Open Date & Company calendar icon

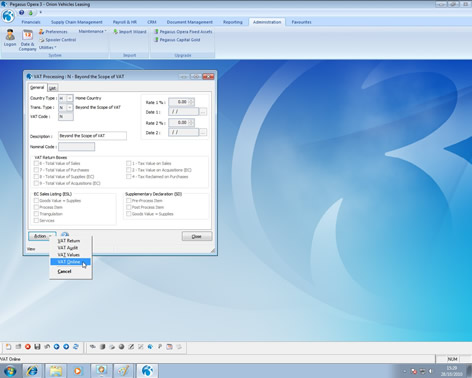tap(27, 35)
